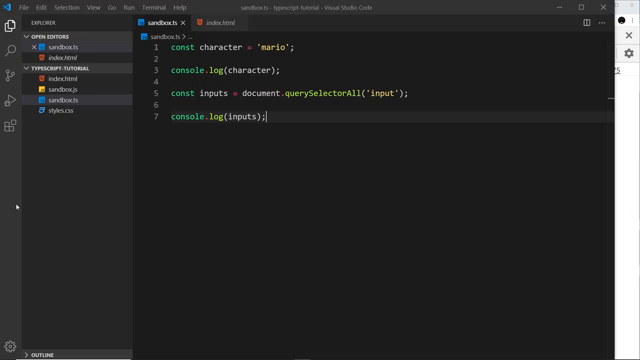Open the Search view in activity bar
The height and width of the screenshot is (360, 640).
click(10, 51)
